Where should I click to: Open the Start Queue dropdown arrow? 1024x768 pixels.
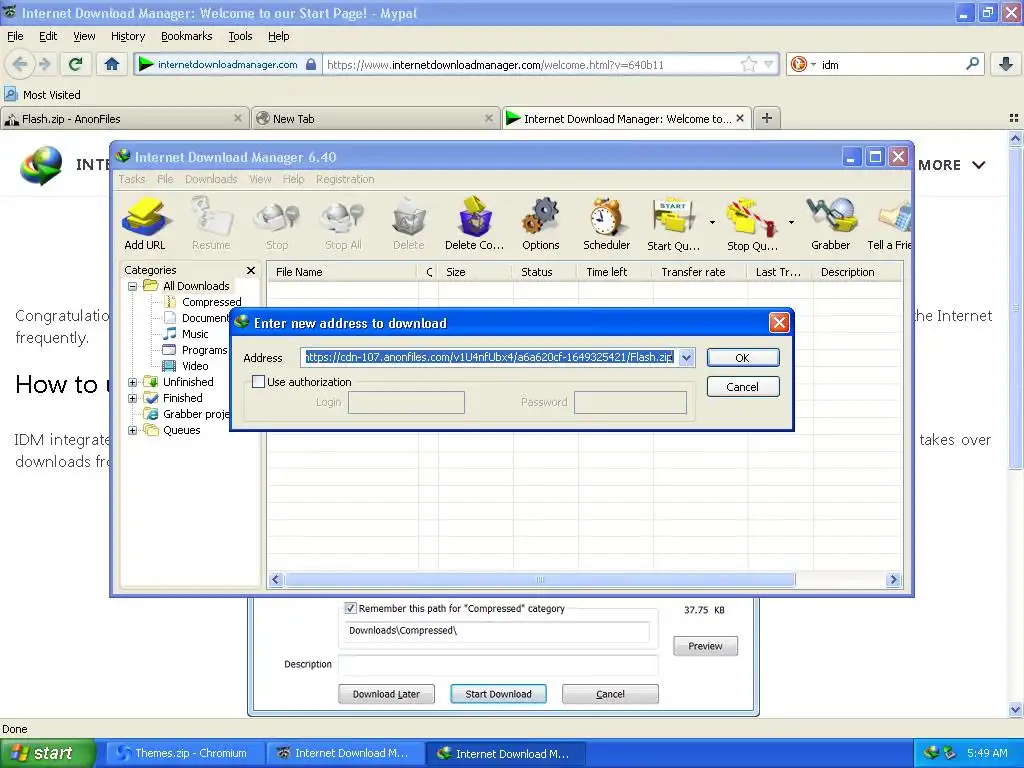(x=712, y=223)
